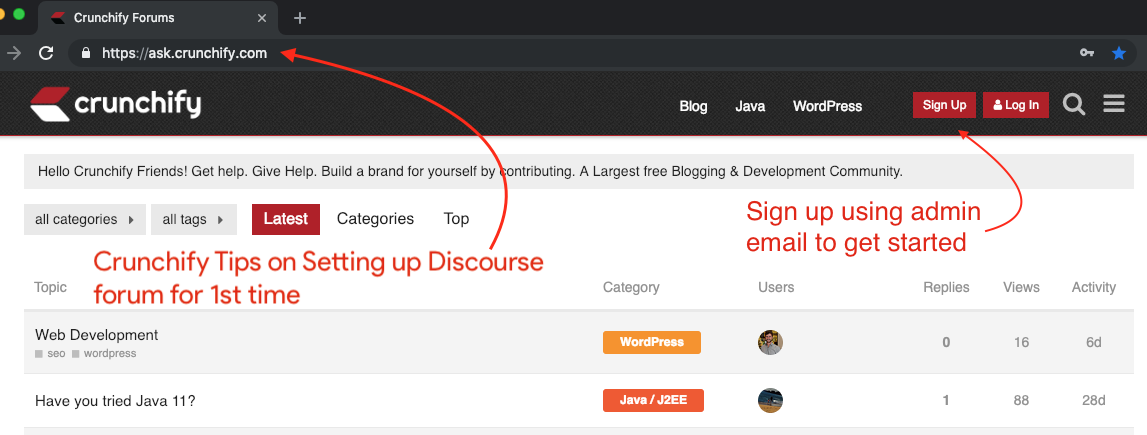Screen dimensions: 1147x435
Task: Click the saved passwords key icon
Action: coord(1087,53)
